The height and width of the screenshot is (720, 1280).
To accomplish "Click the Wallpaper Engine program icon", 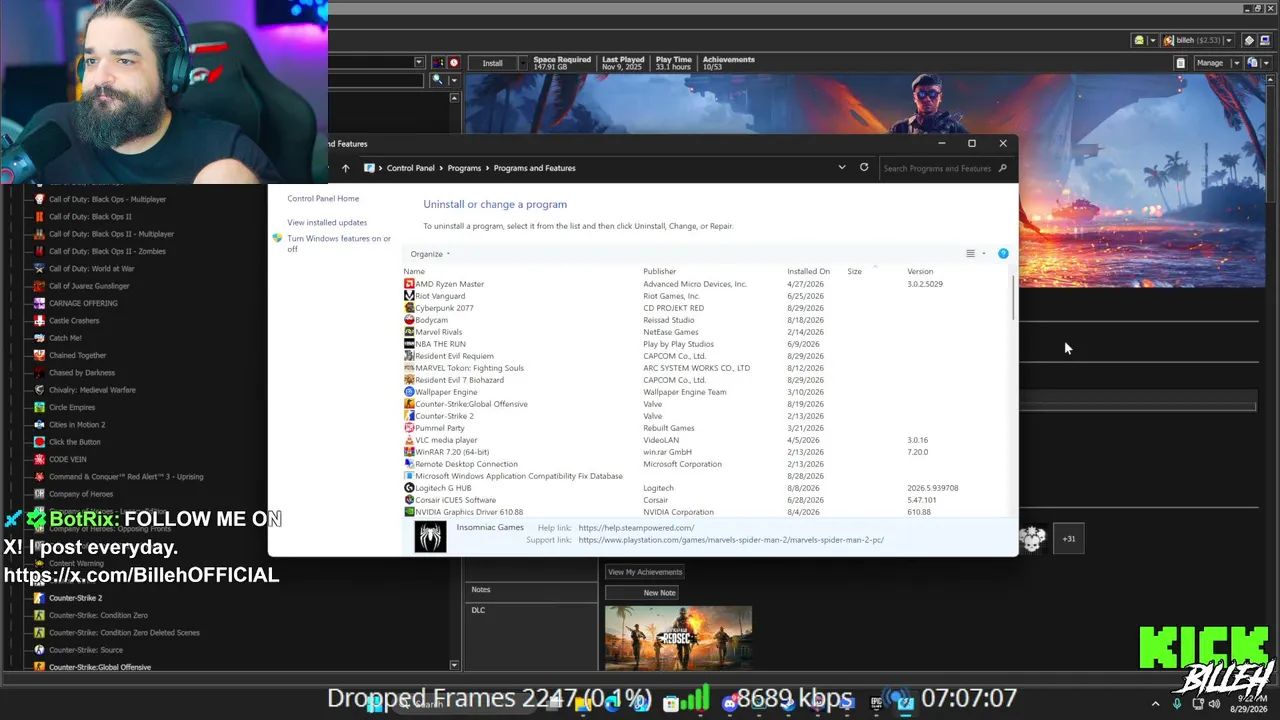I will [x=409, y=392].
